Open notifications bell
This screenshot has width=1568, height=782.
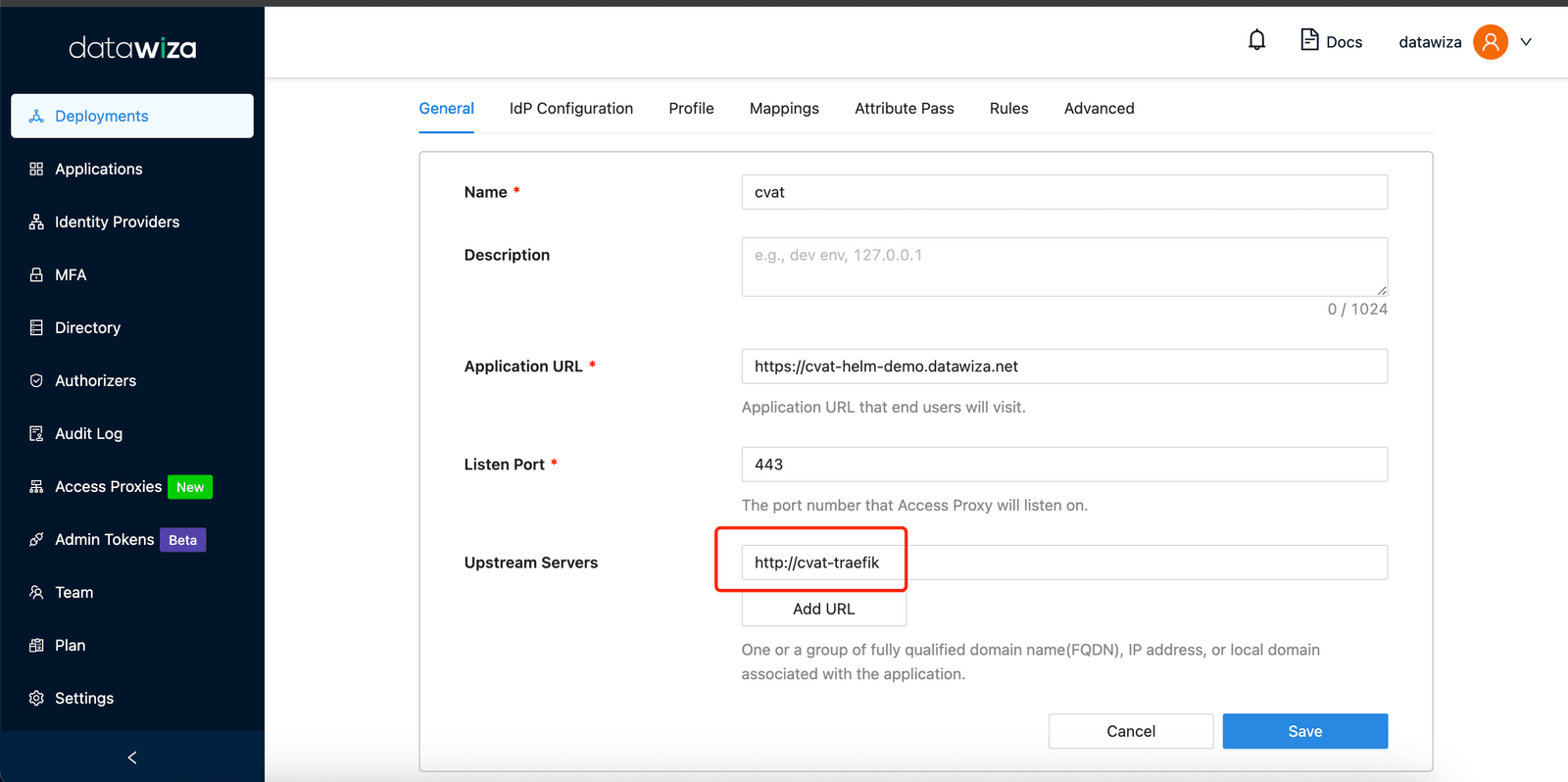point(1256,40)
